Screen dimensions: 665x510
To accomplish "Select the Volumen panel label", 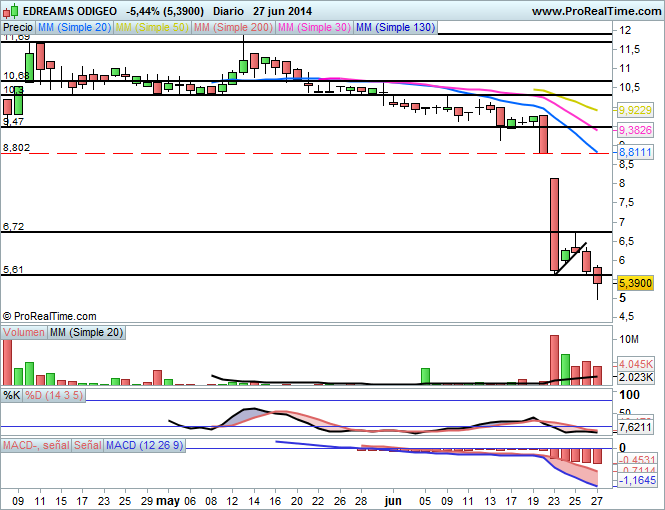I will tap(24, 332).
